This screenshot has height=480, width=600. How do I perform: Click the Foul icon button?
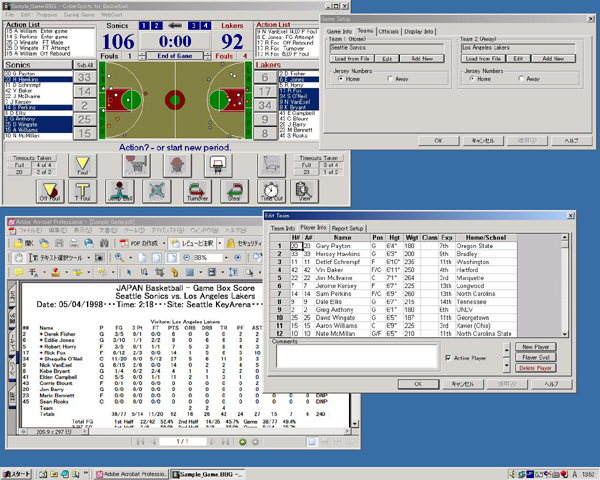84,165
